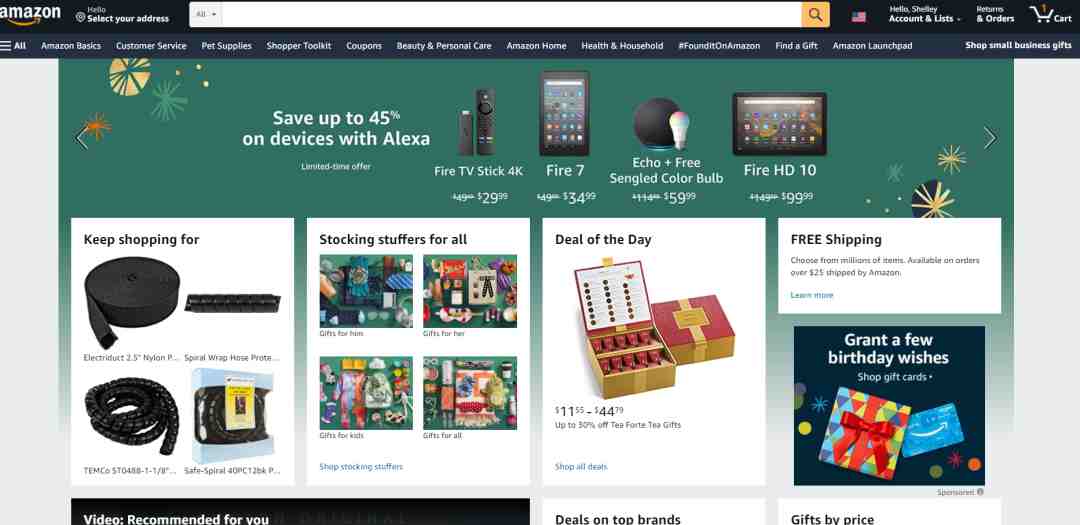1080x525 pixels.
Task: Click the Amazon logo
Action: [30, 14]
